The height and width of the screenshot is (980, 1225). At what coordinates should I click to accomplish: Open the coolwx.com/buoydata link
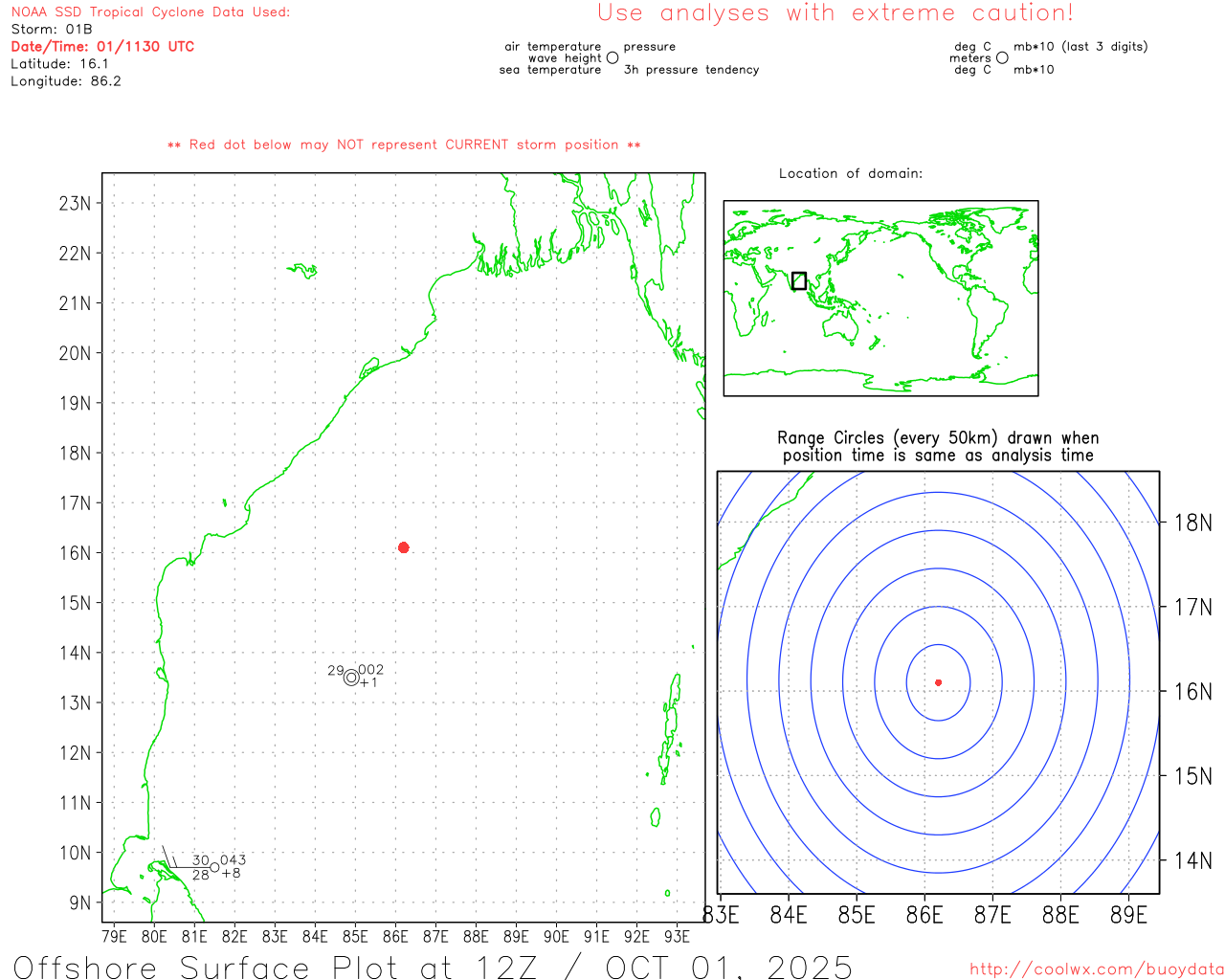(1097, 969)
